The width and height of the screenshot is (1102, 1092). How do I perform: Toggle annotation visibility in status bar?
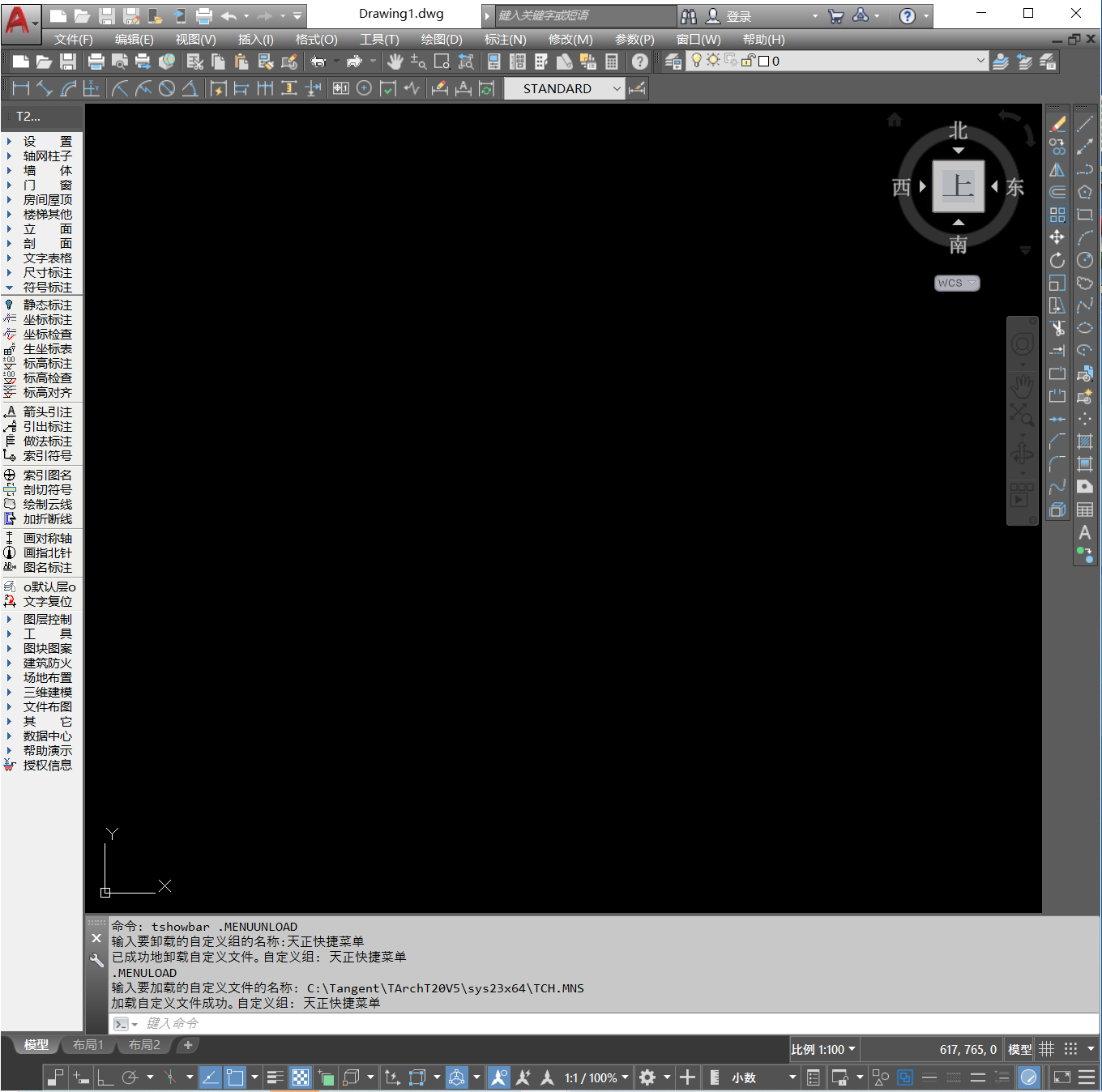click(x=499, y=1077)
